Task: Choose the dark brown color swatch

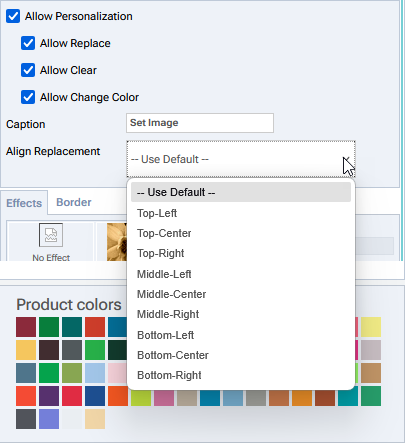Action: (49, 350)
